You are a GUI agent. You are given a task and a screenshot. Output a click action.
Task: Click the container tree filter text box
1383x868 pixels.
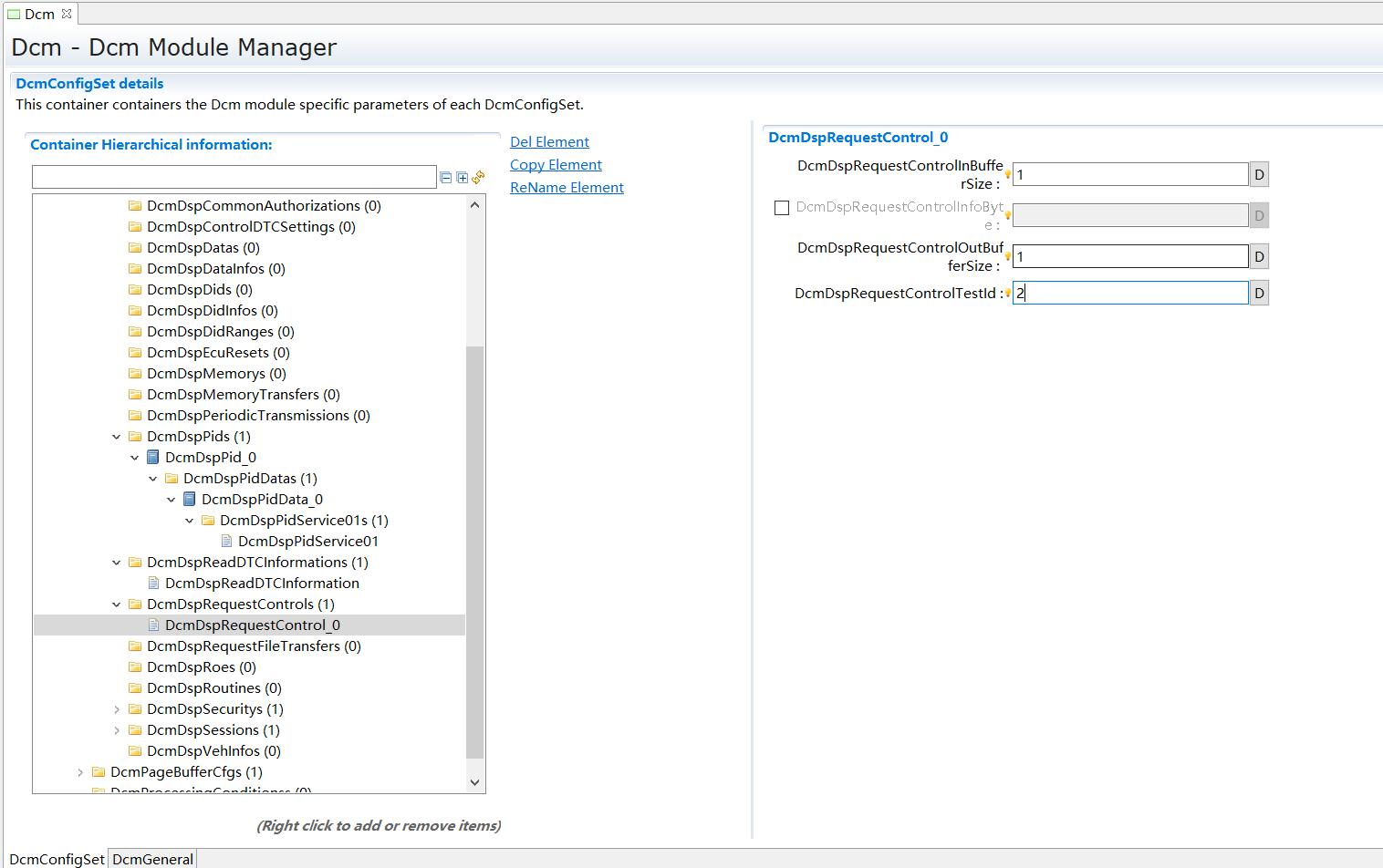(234, 177)
